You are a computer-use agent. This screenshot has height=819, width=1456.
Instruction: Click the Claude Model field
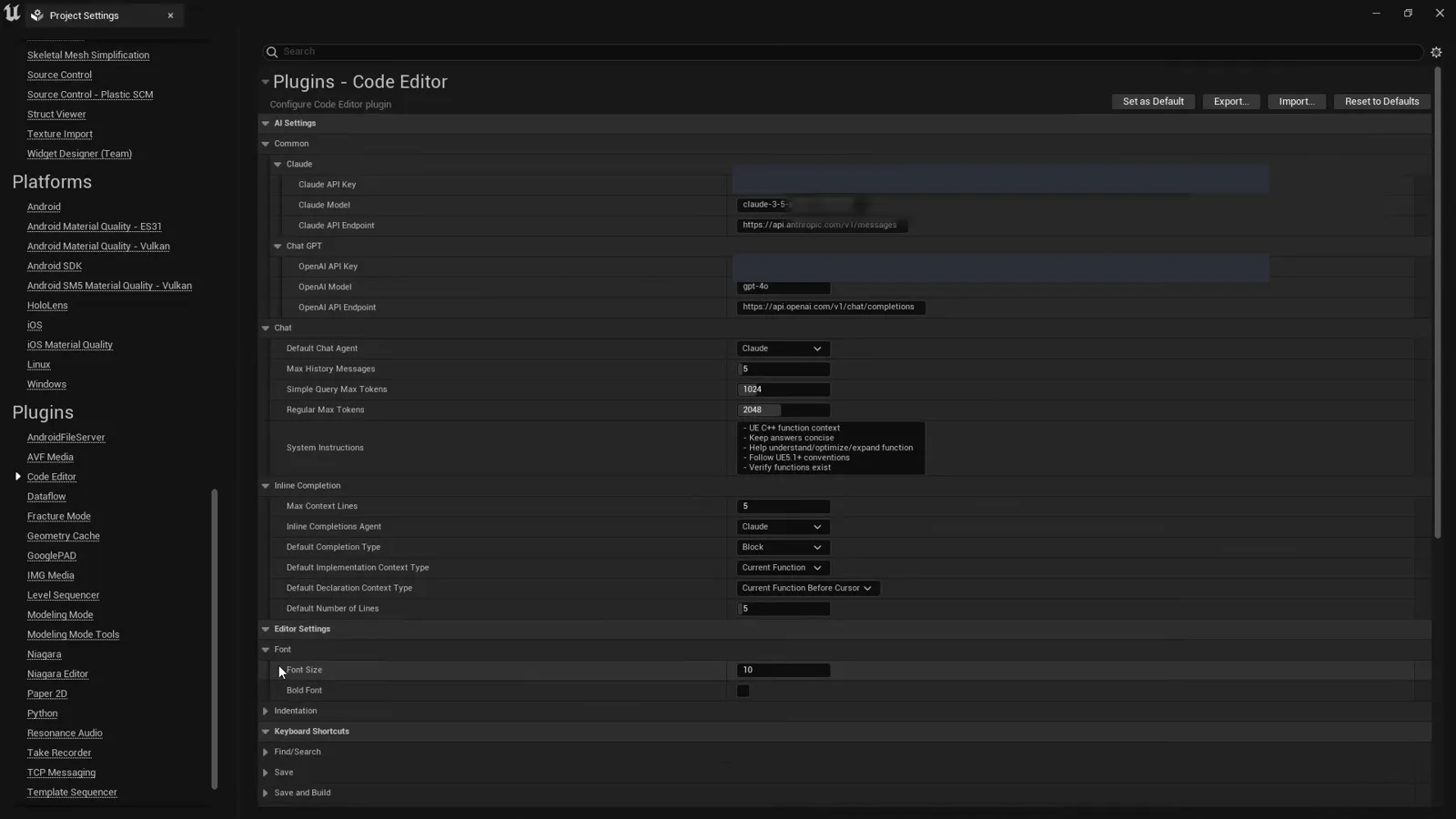pos(801,205)
